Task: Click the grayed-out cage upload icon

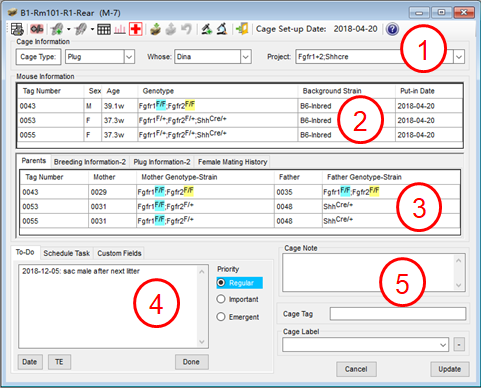Action: 170,29
